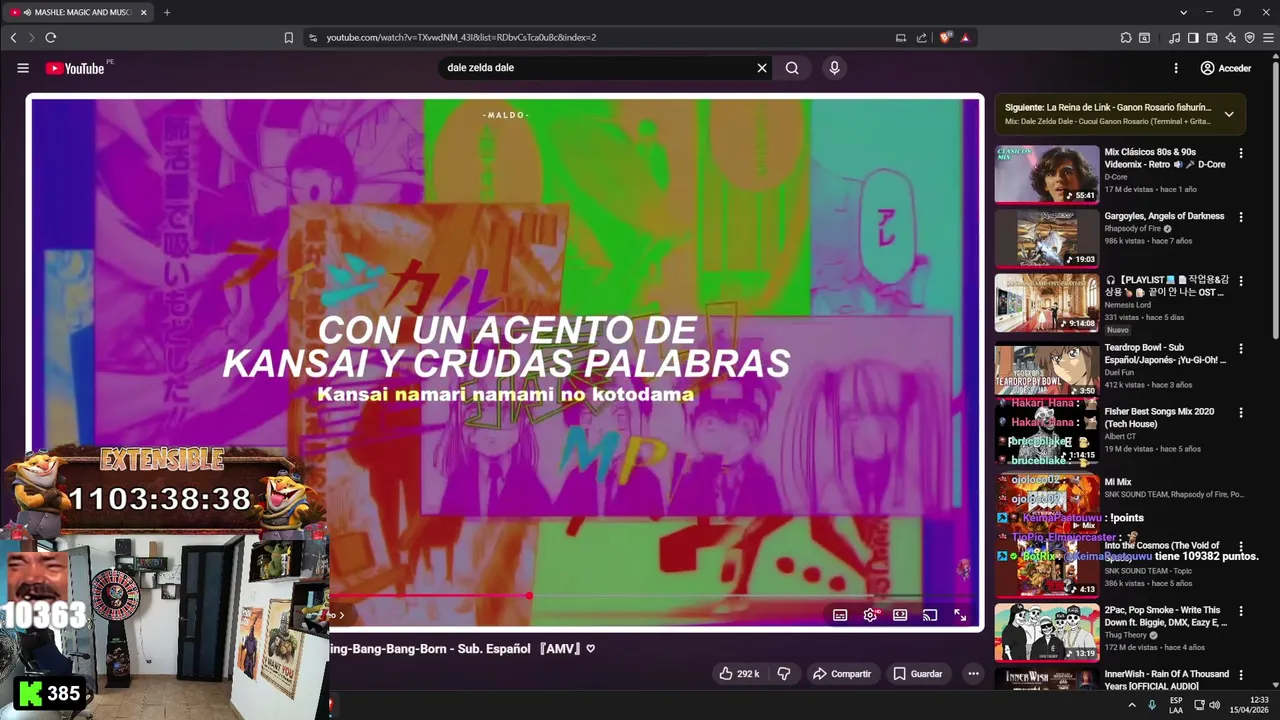
Task: Open options for Gargoyles, Angels of Darkness
Action: pyautogui.click(x=1241, y=217)
